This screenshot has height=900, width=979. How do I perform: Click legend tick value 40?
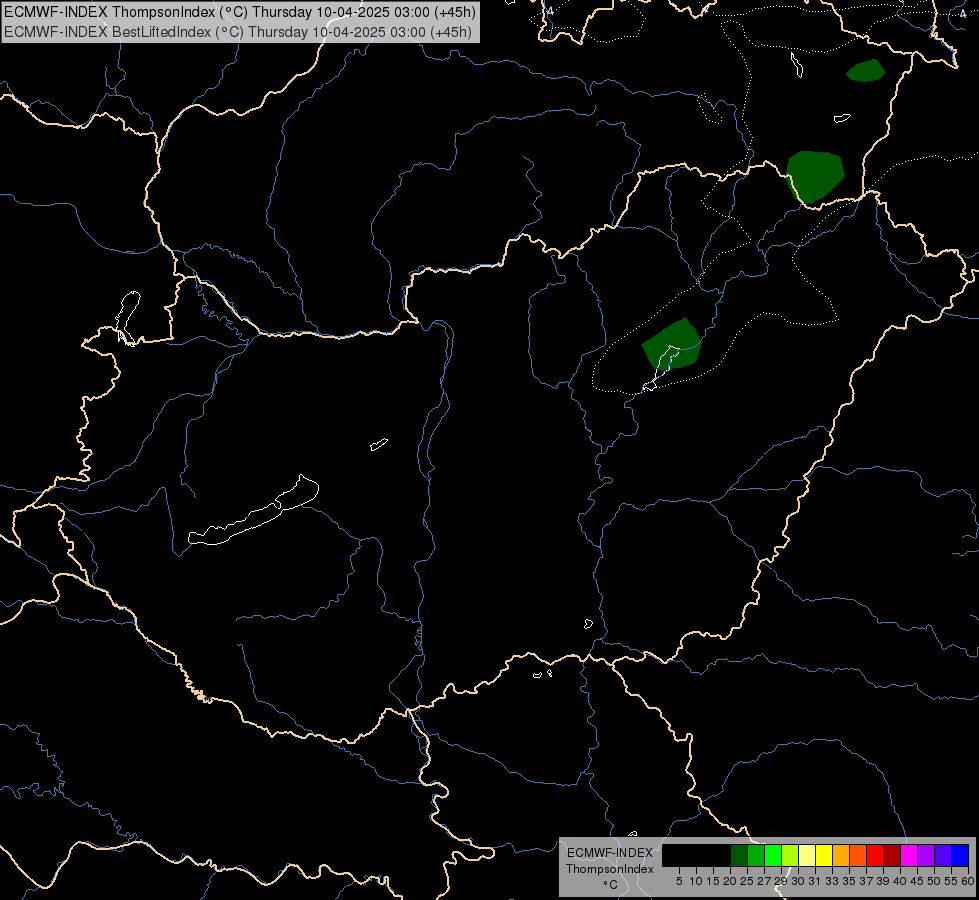900,881
